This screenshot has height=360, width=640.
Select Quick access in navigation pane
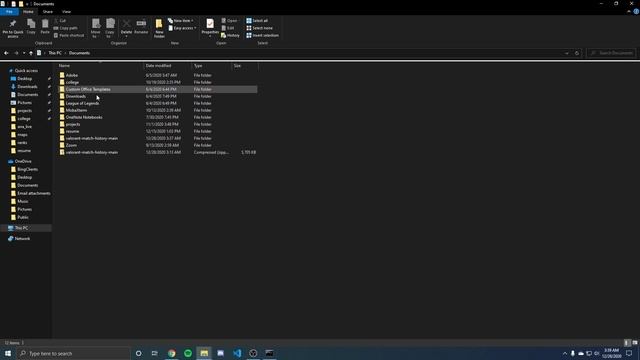click(x=26, y=71)
